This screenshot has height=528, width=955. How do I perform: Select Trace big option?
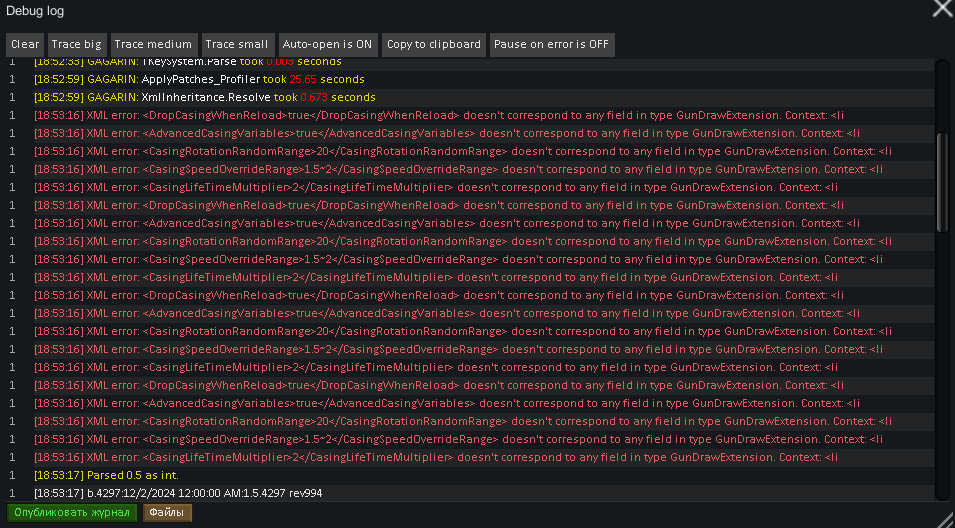point(77,45)
